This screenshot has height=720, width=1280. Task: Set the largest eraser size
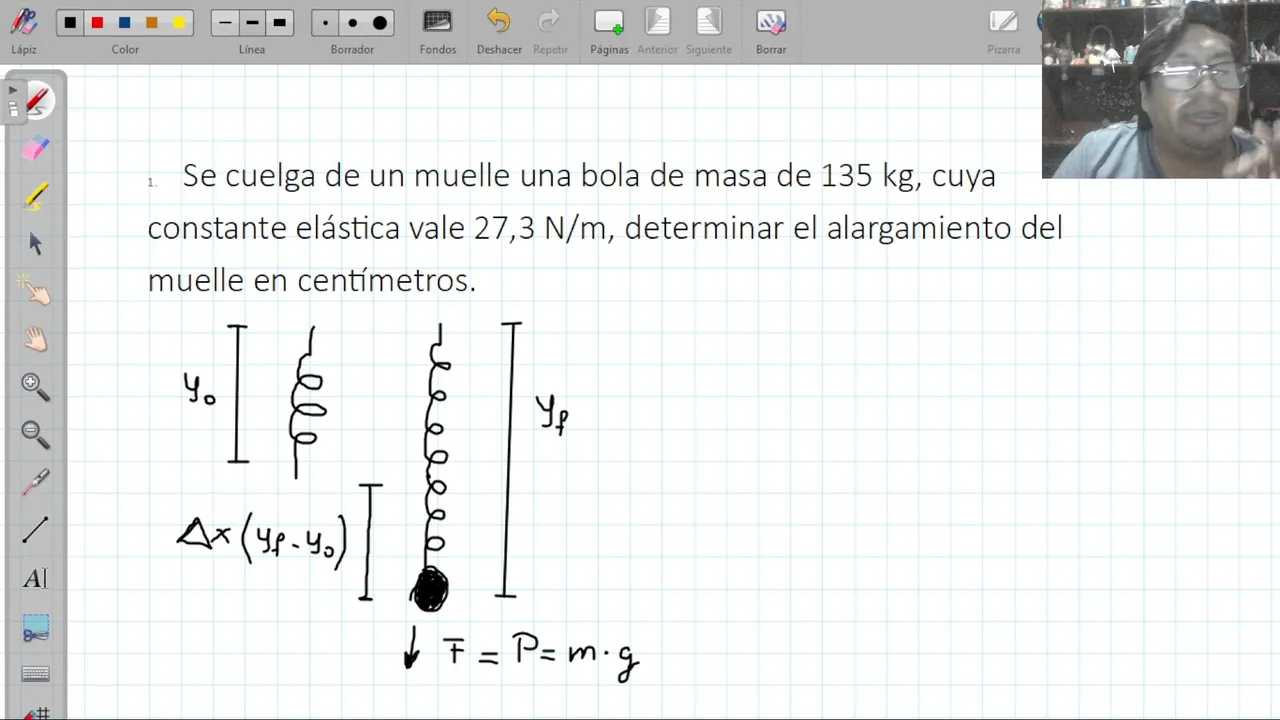click(x=380, y=23)
